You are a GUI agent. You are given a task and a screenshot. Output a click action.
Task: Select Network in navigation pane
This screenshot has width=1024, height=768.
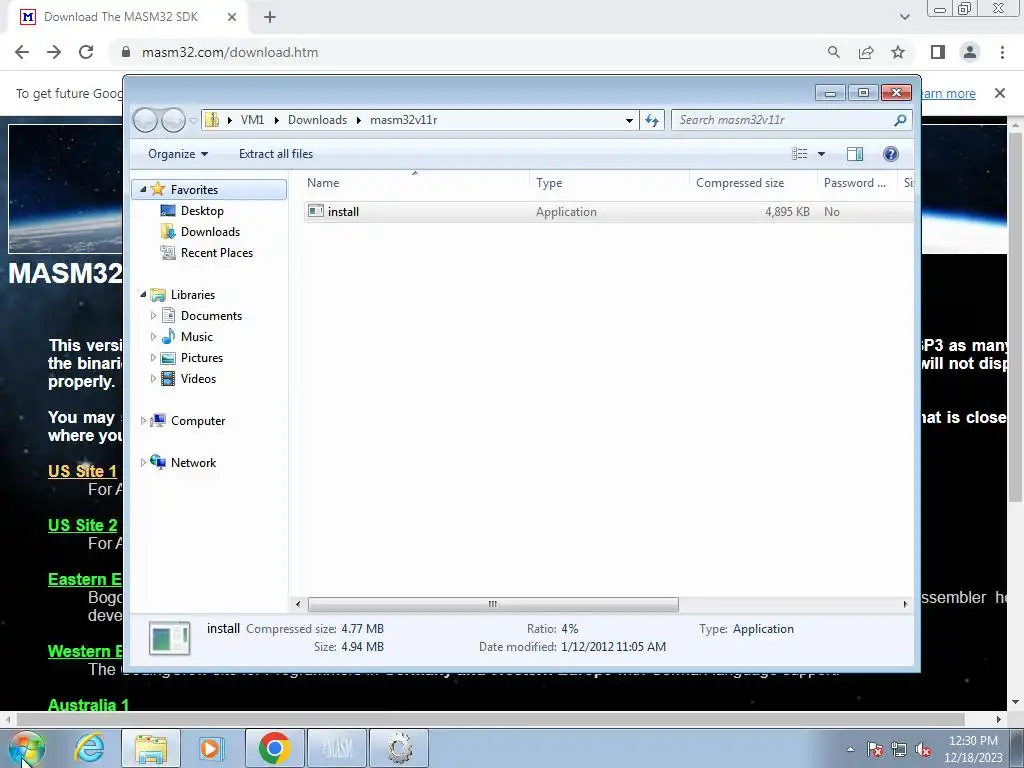tap(193, 462)
